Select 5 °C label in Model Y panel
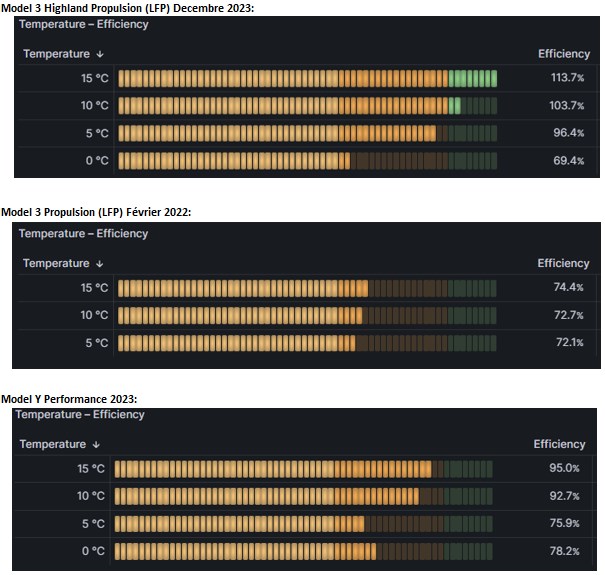This screenshot has height=575, width=605. click(x=93, y=524)
